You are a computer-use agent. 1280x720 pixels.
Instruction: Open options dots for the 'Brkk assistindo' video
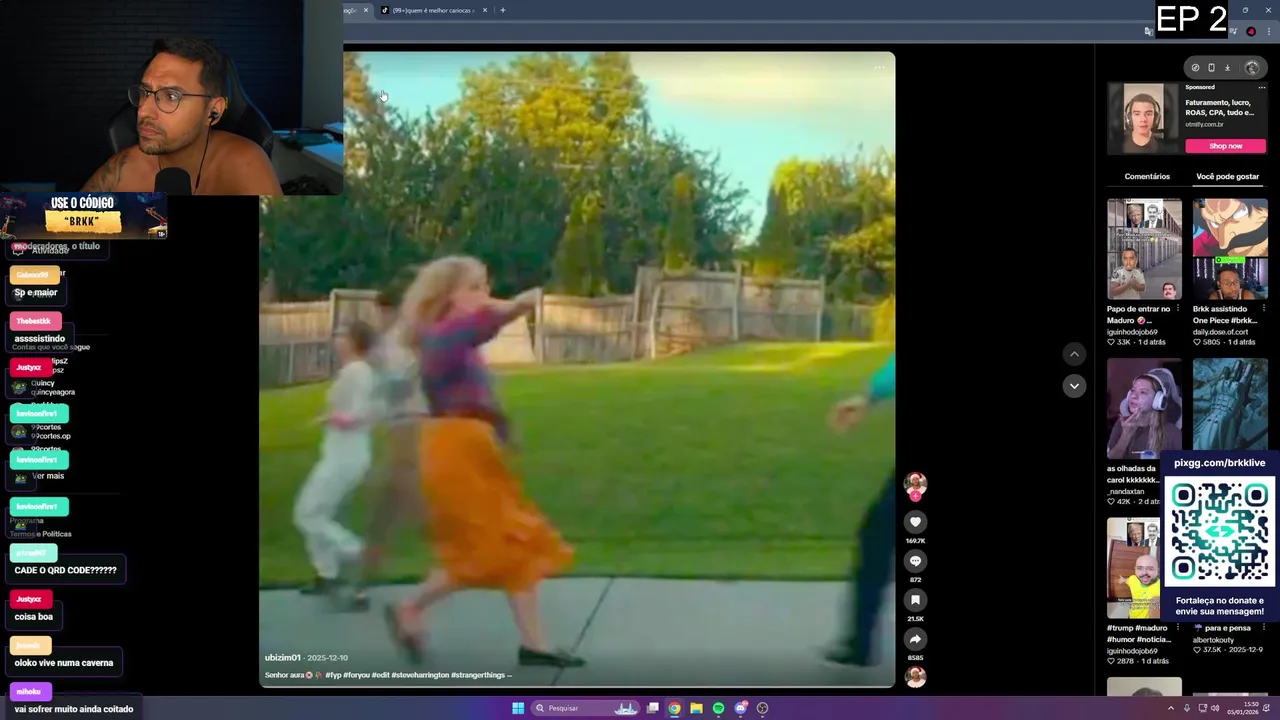tap(1266, 309)
